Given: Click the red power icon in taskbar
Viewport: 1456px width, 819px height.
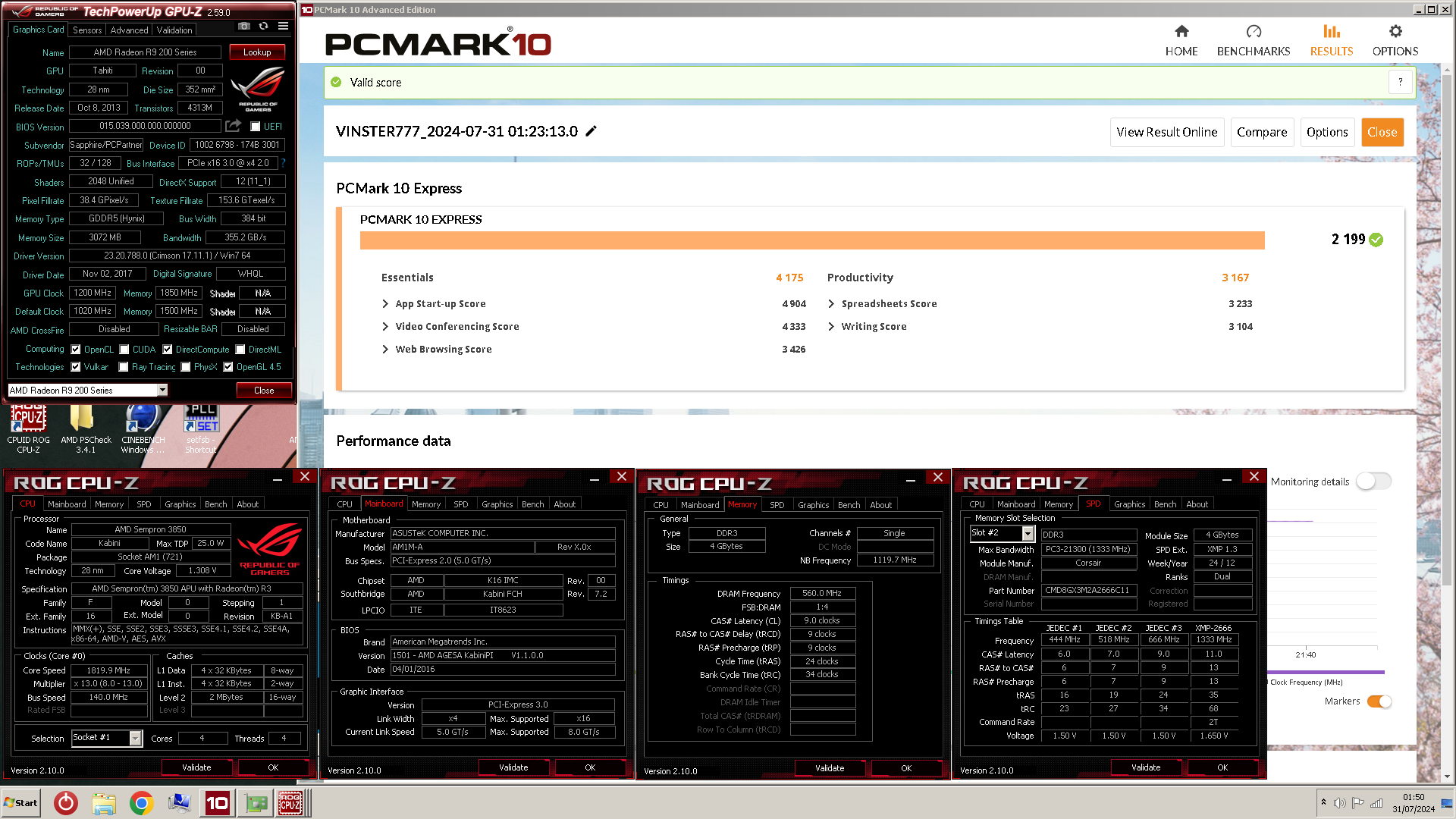Looking at the screenshot, I should (x=66, y=803).
